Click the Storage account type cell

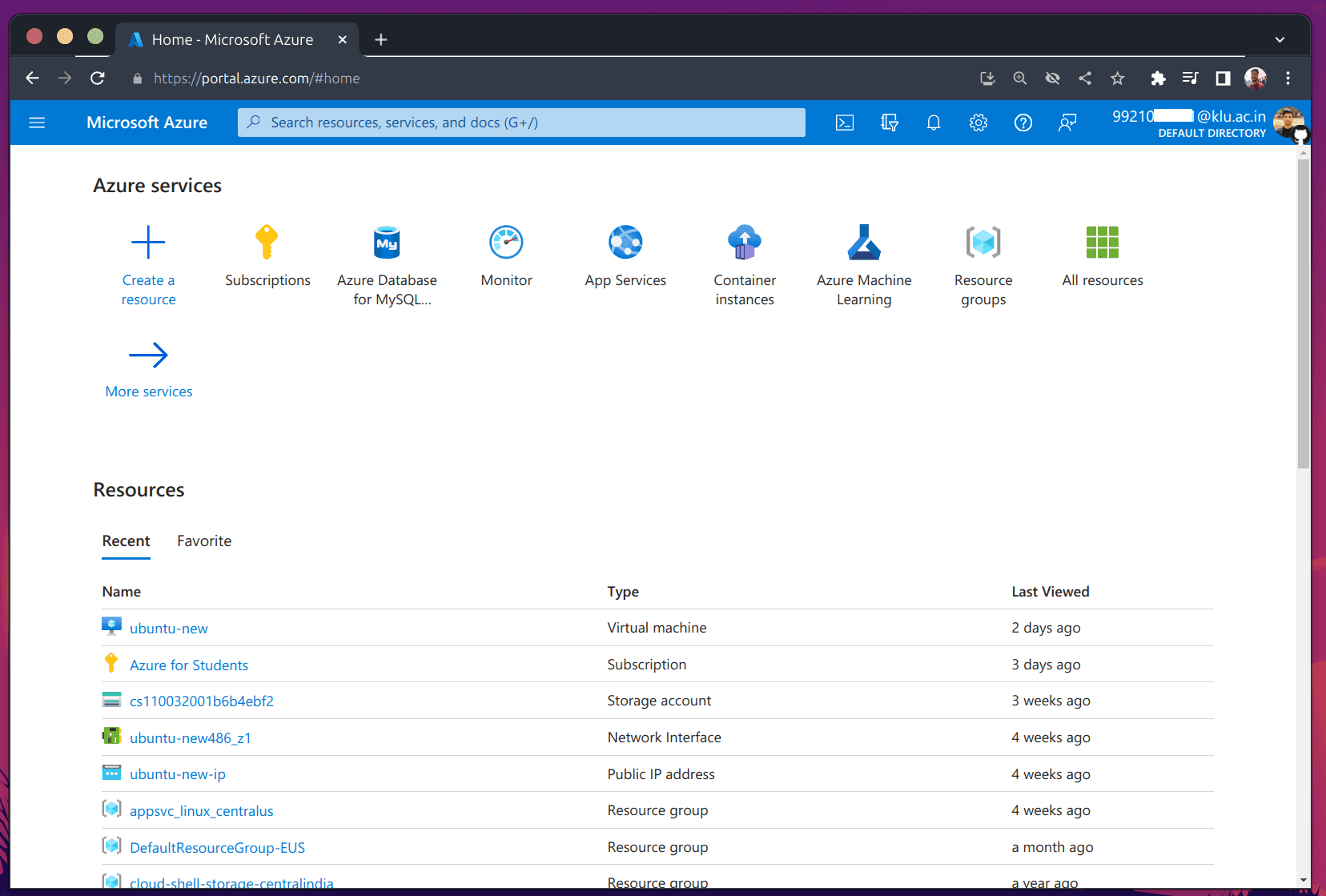click(659, 701)
